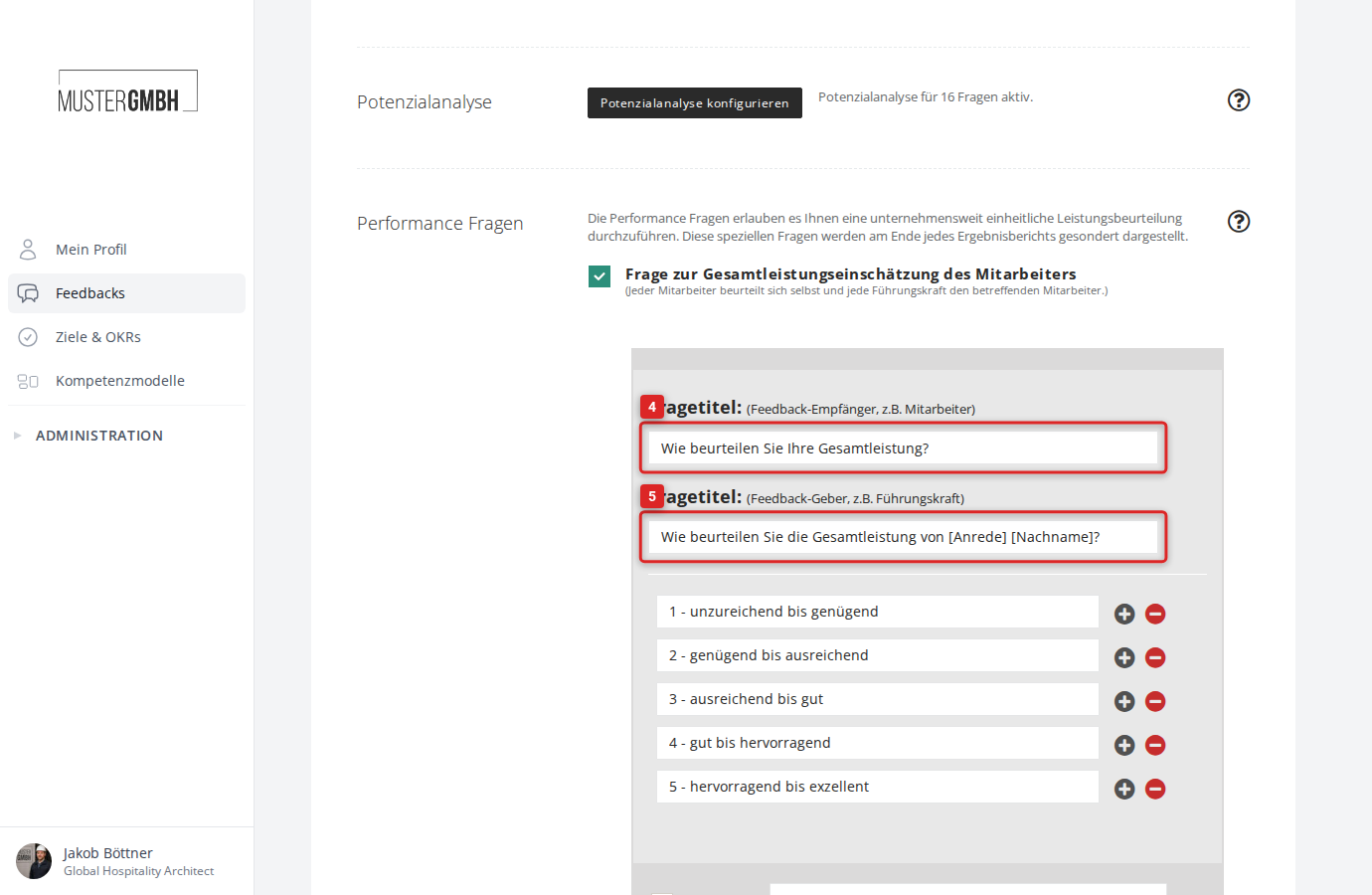Edit the '5 - hervorragend bis exzellent' field
Viewport: 1372px width, 895px height.
(878, 787)
